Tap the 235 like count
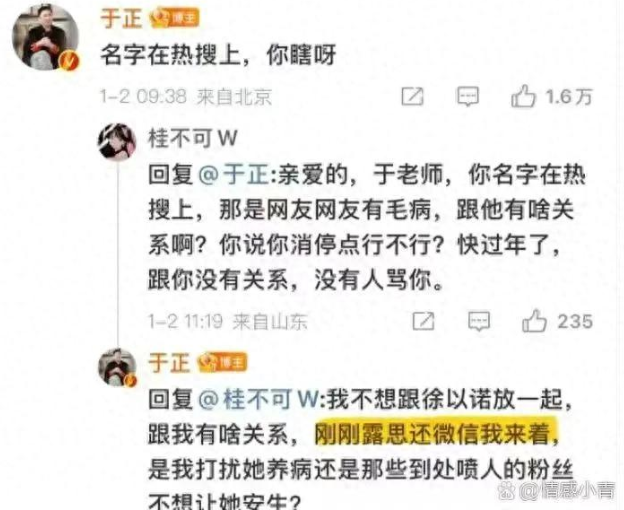 click(575, 321)
